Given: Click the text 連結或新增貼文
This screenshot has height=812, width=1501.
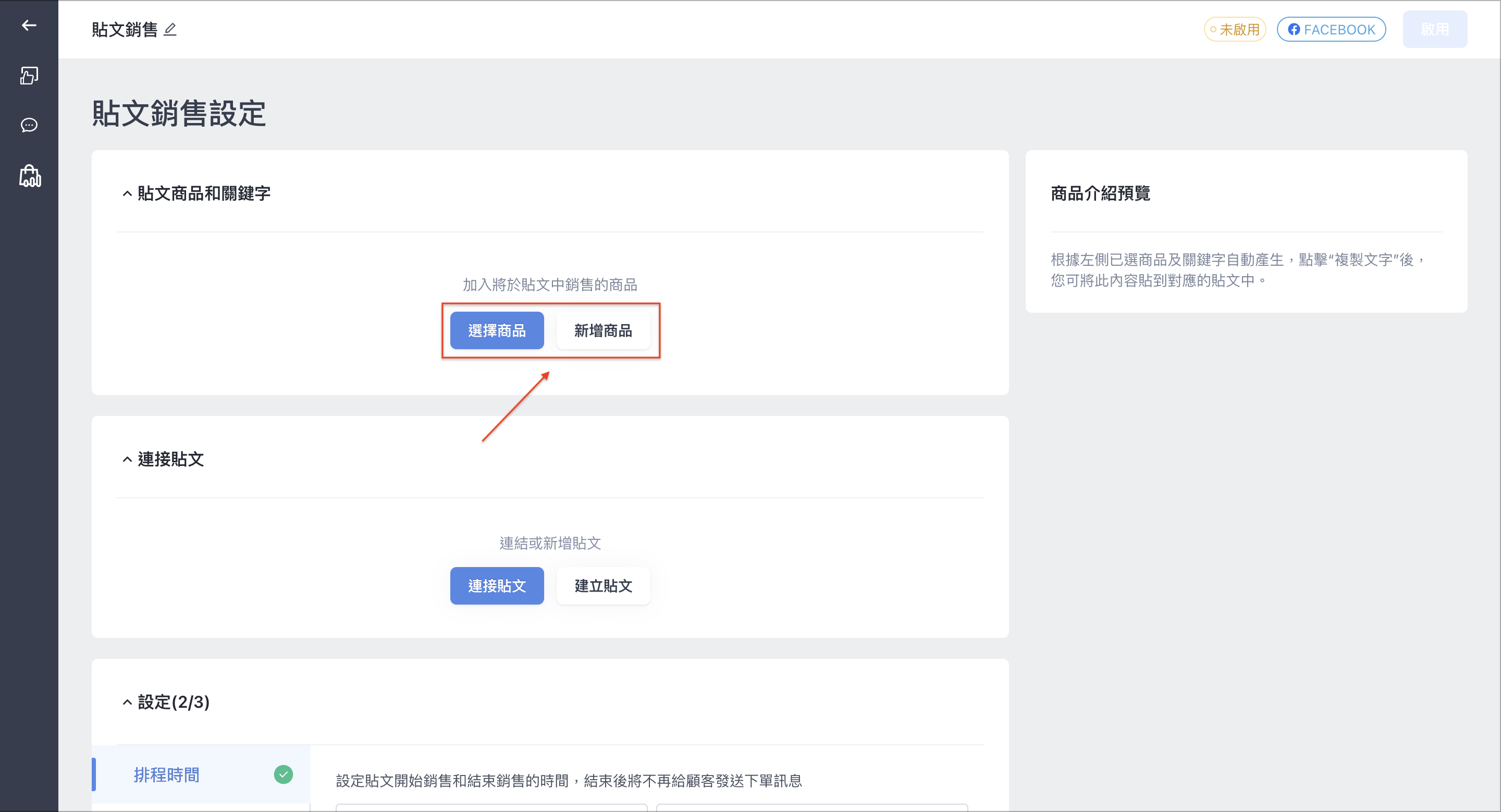Looking at the screenshot, I should [x=550, y=543].
